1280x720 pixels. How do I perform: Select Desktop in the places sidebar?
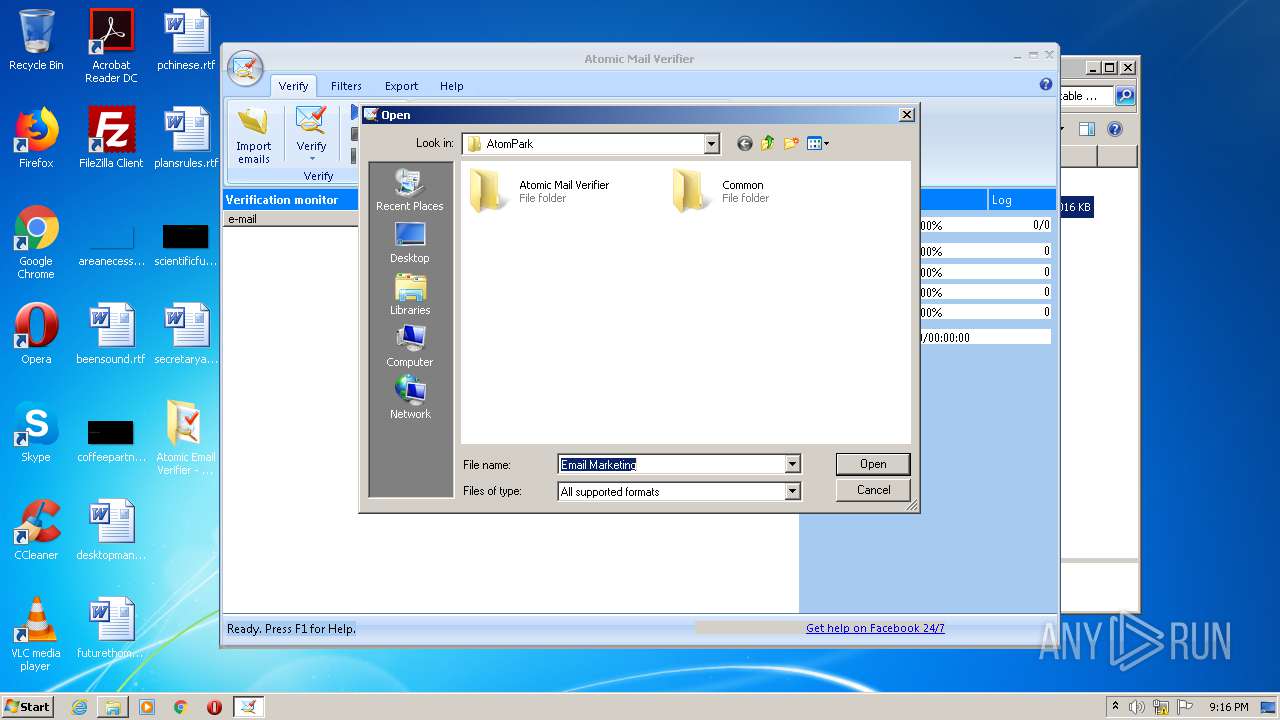point(410,243)
